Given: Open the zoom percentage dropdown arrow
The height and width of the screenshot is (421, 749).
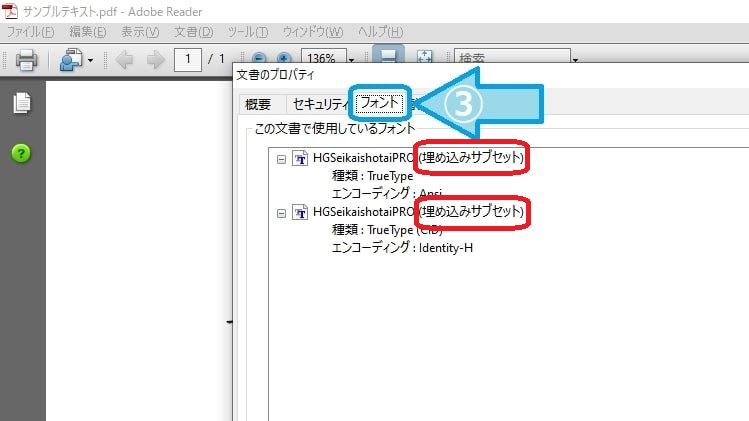Looking at the screenshot, I should 351,59.
